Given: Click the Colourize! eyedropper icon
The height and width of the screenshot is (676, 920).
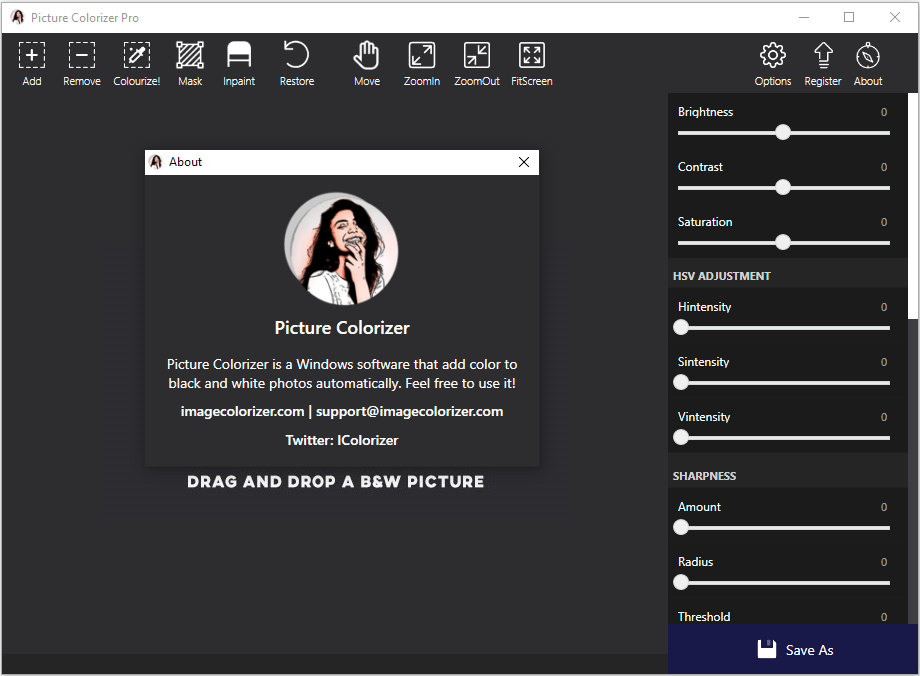Looking at the screenshot, I should tap(137, 56).
